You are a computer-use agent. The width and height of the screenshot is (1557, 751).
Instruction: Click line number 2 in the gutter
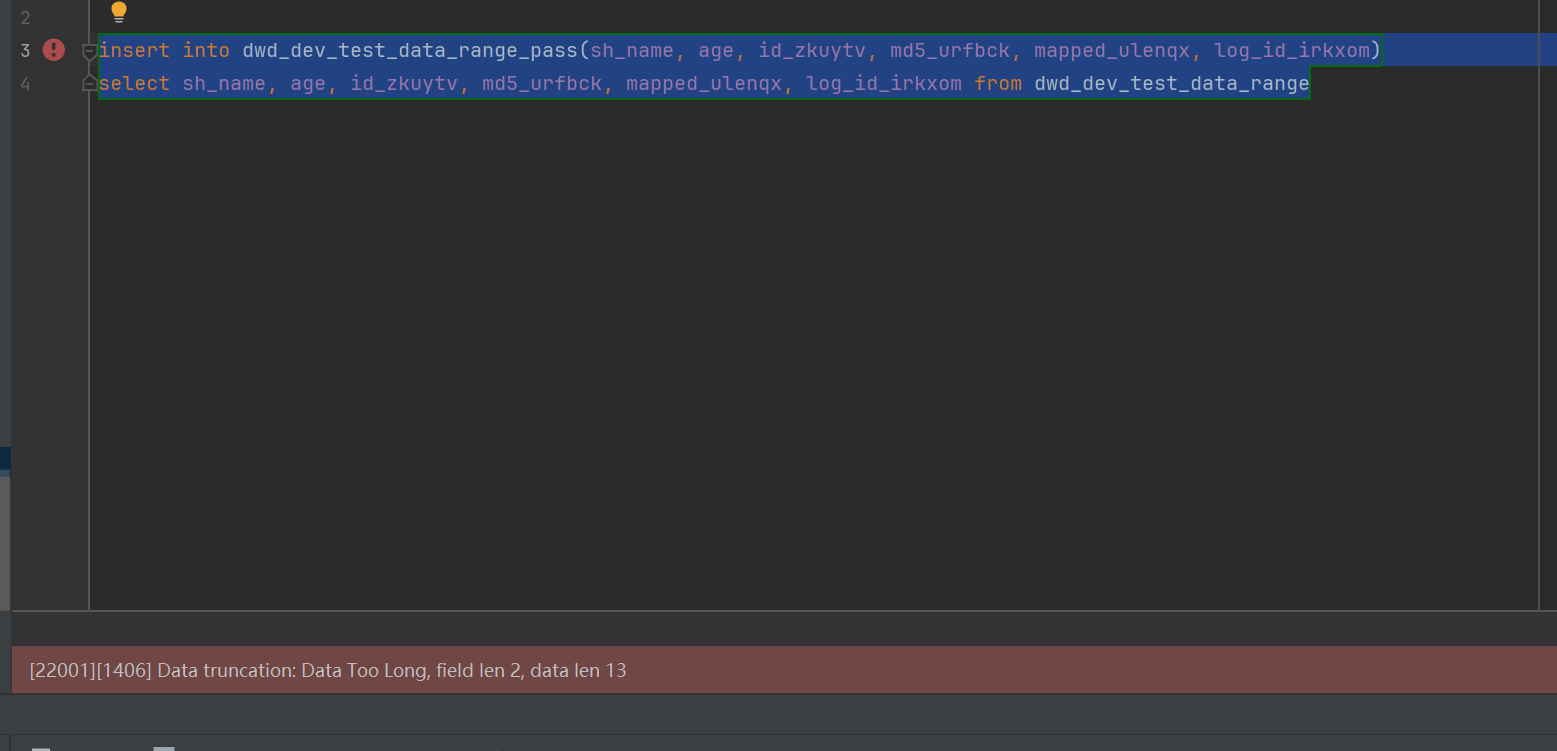tap(25, 17)
